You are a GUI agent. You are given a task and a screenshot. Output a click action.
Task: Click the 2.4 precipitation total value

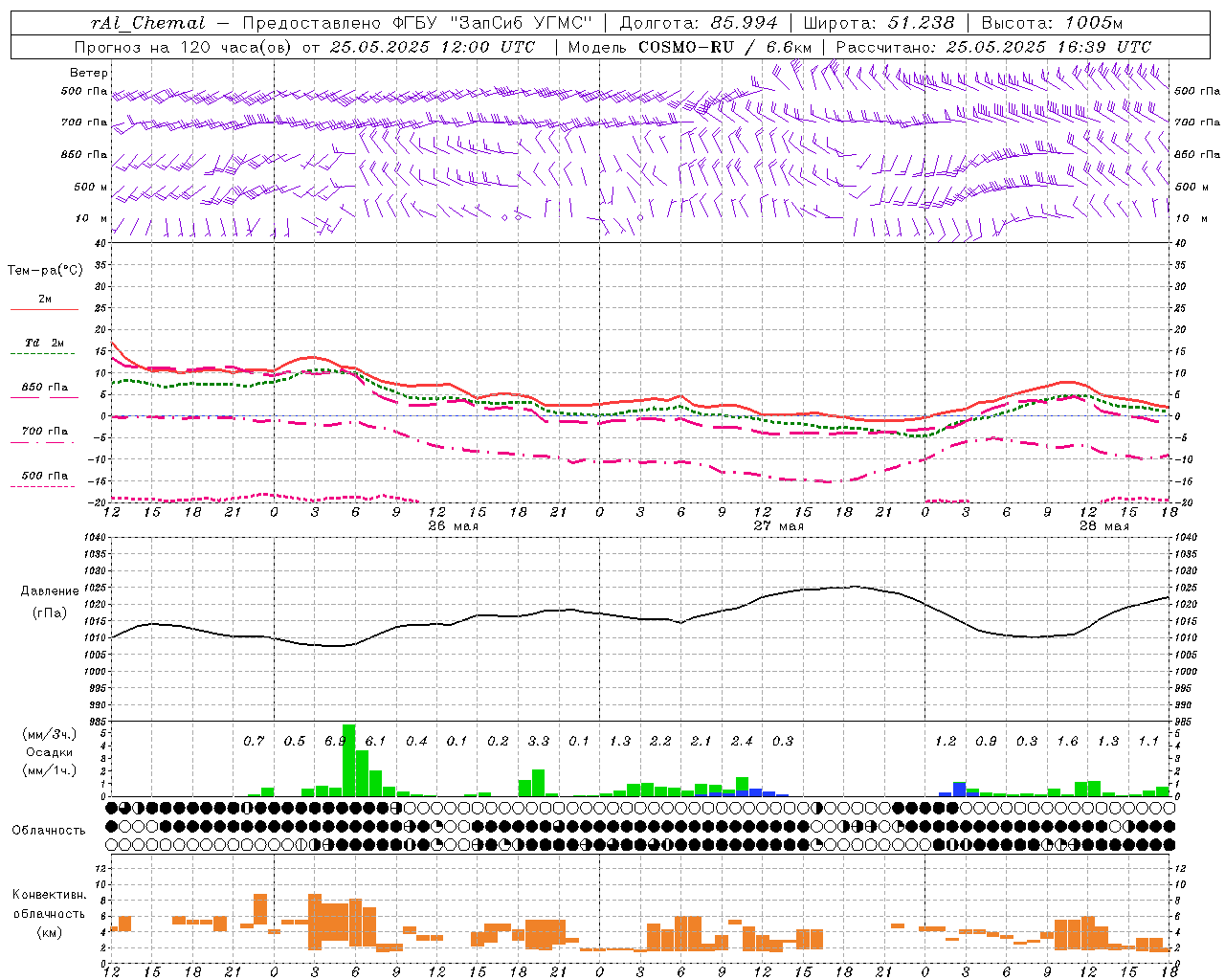pos(742,742)
